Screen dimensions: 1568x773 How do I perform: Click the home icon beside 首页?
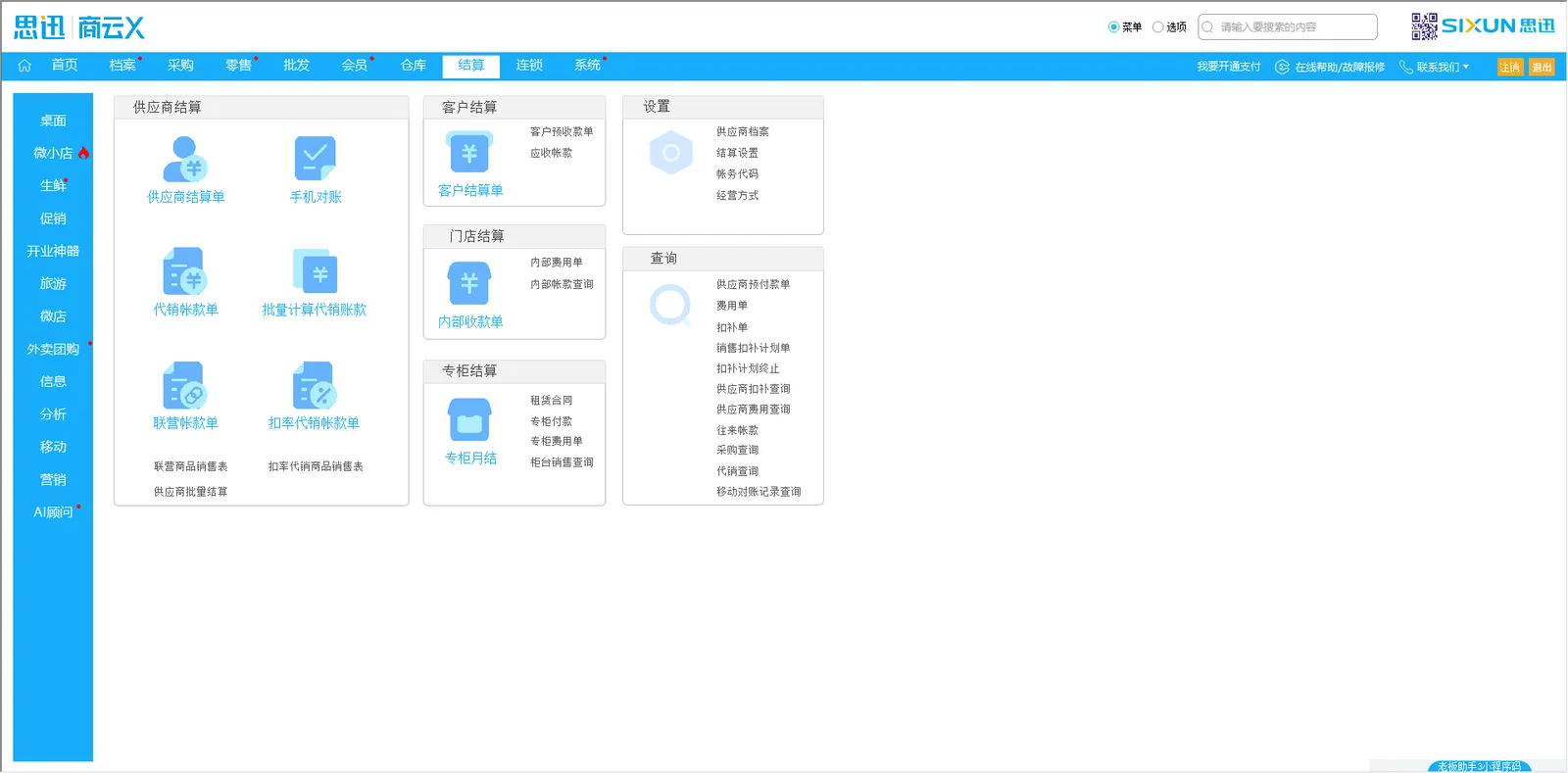(x=24, y=66)
